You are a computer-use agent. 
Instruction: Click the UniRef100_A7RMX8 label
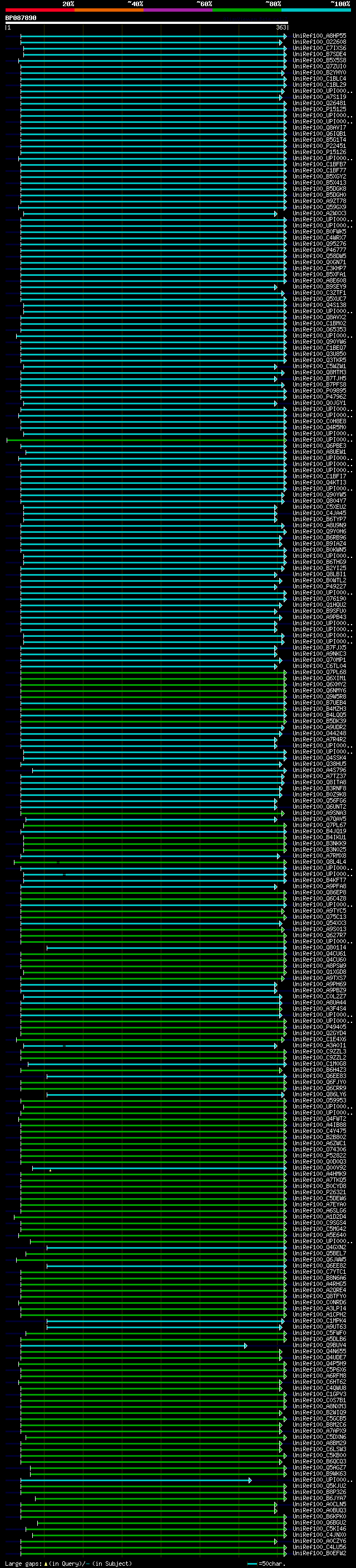click(x=319, y=855)
